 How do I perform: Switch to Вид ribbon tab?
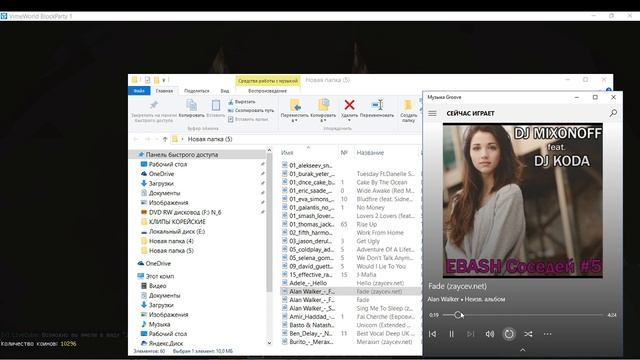[225, 91]
